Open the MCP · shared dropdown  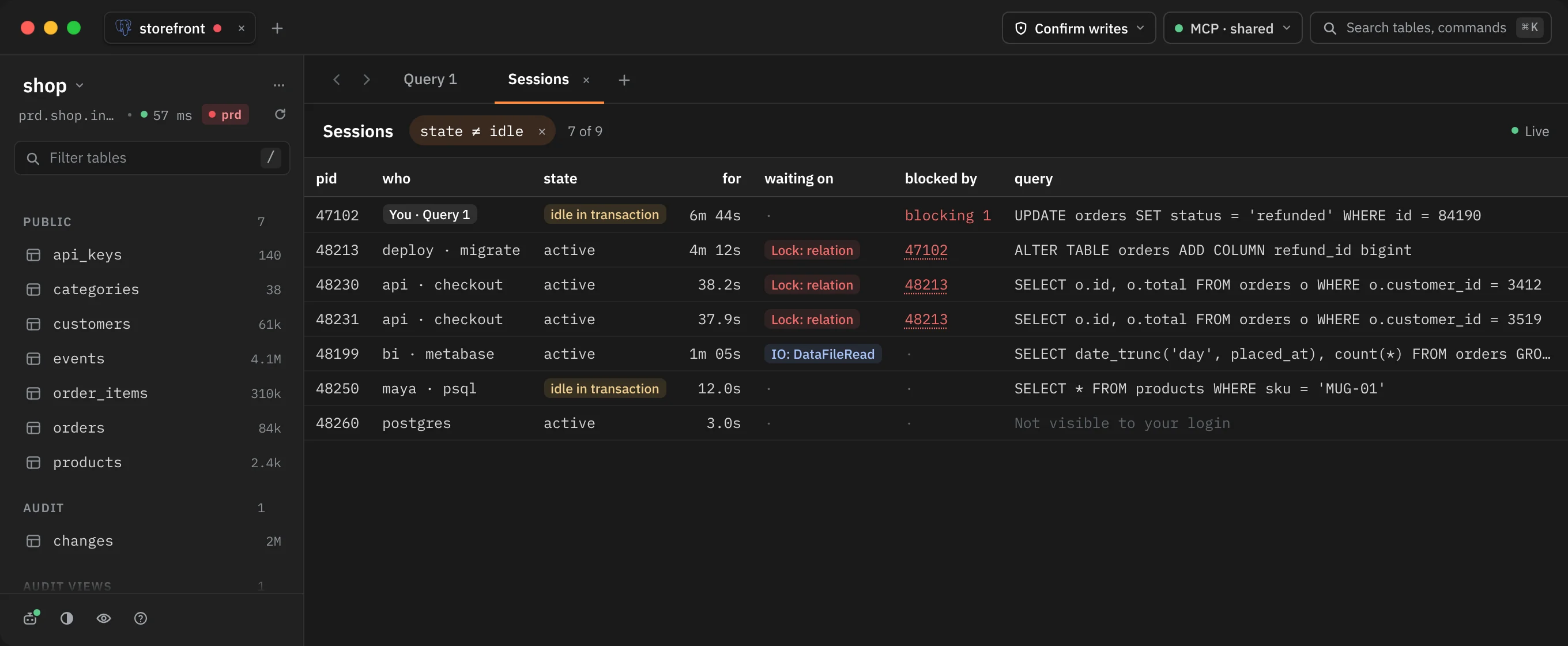click(1232, 28)
